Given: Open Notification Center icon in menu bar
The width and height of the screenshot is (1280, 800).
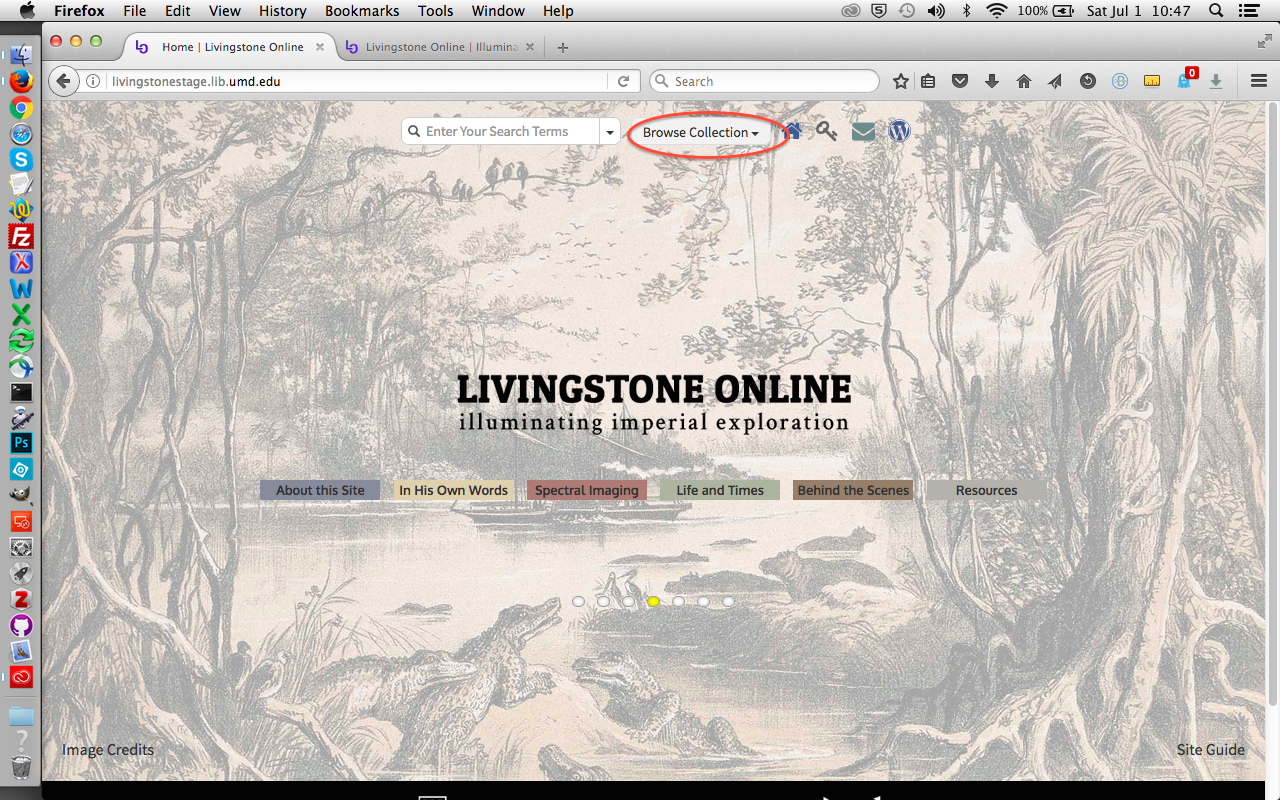Looking at the screenshot, I should (x=1249, y=11).
